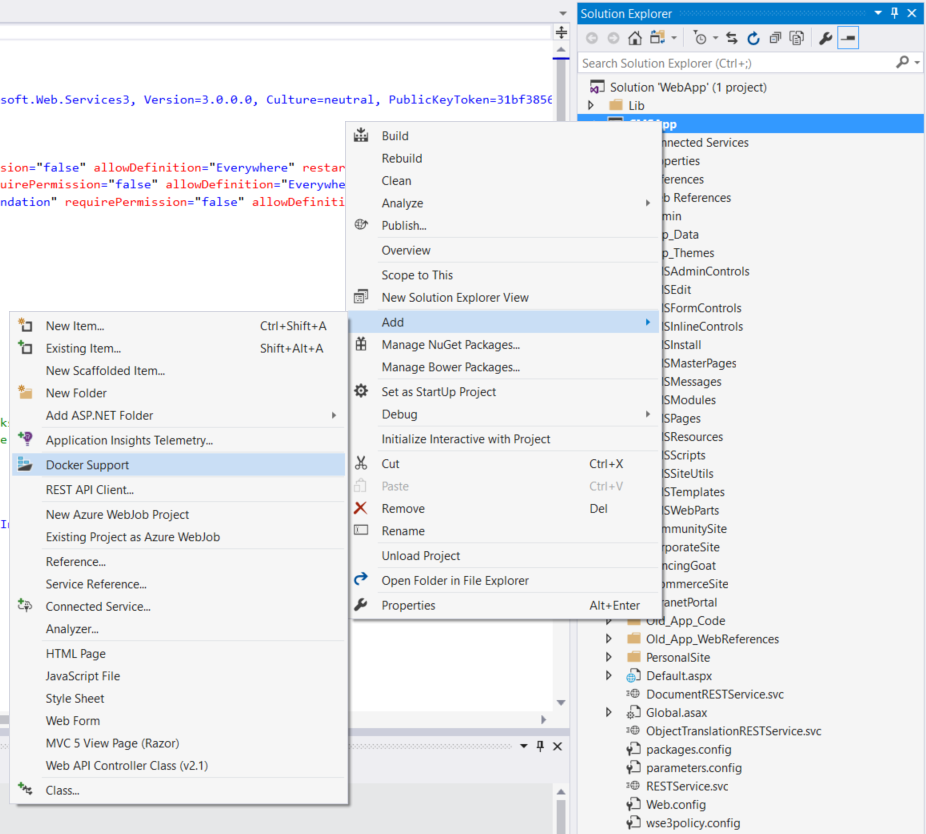Click the Application Insights lightbulb icon
926x834 pixels.
coord(25,439)
